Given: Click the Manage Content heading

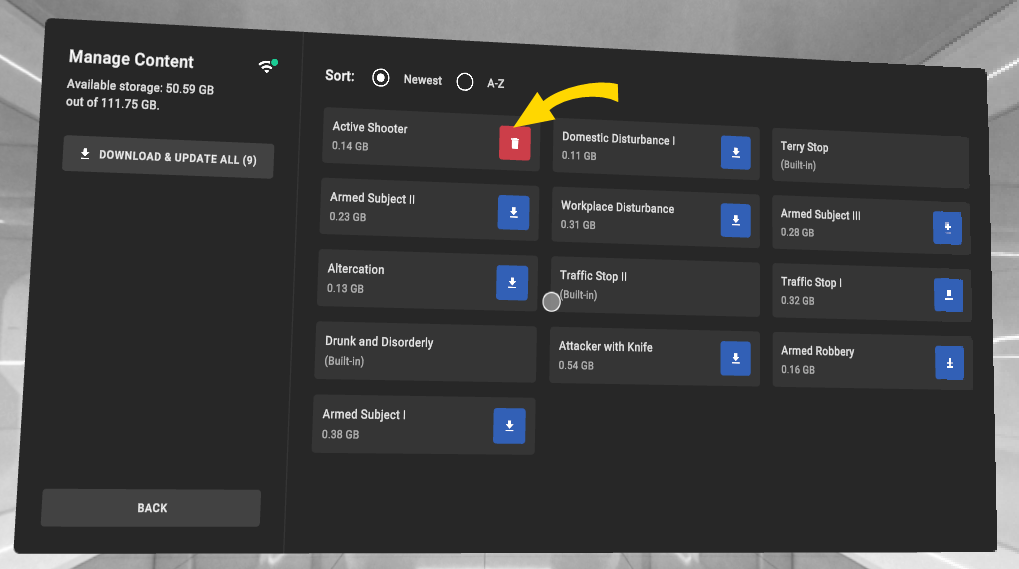Looking at the screenshot, I should [x=131, y=60].
